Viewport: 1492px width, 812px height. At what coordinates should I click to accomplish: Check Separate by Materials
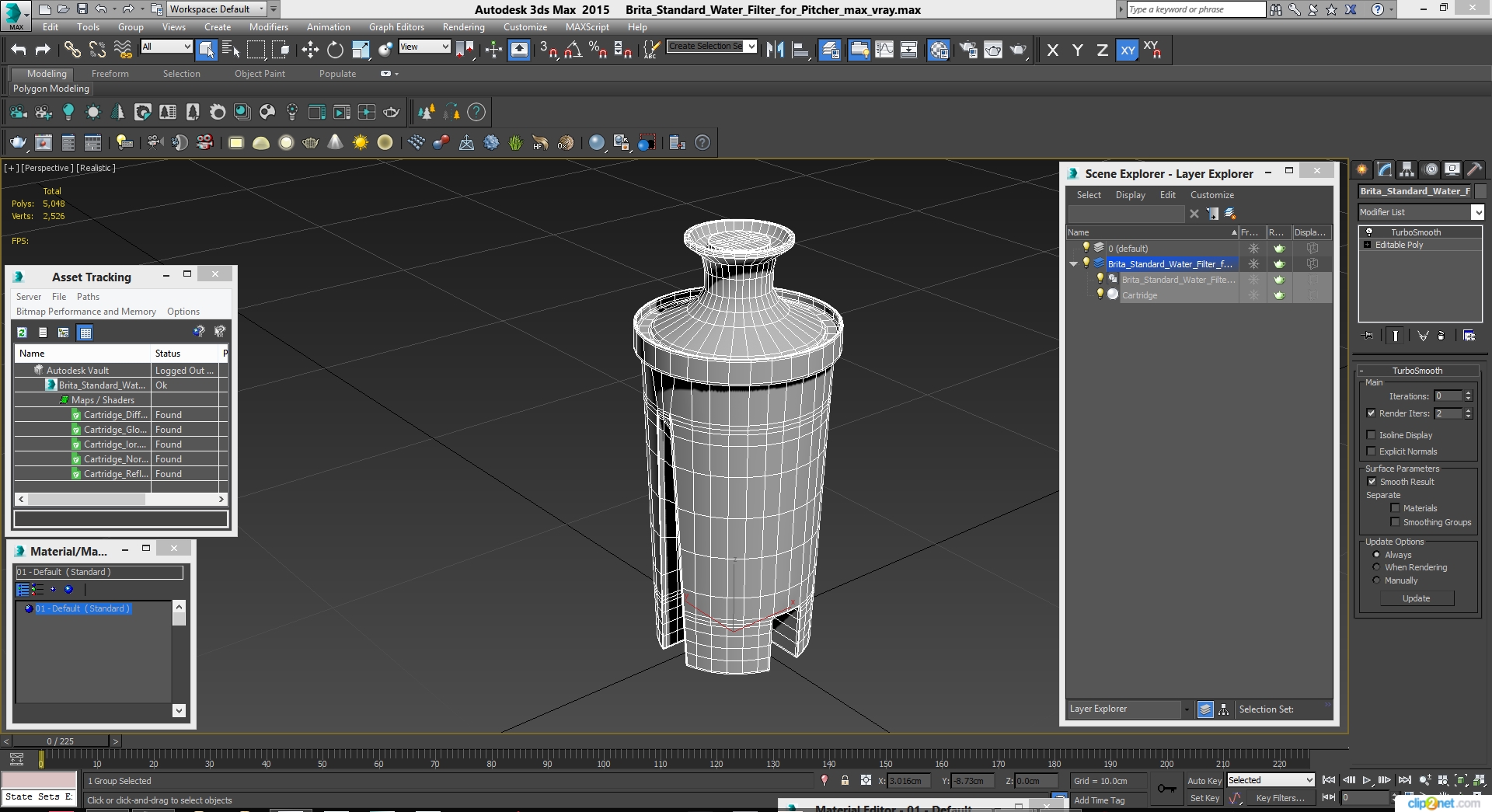pyautogui.click(x=1395, y=508)
